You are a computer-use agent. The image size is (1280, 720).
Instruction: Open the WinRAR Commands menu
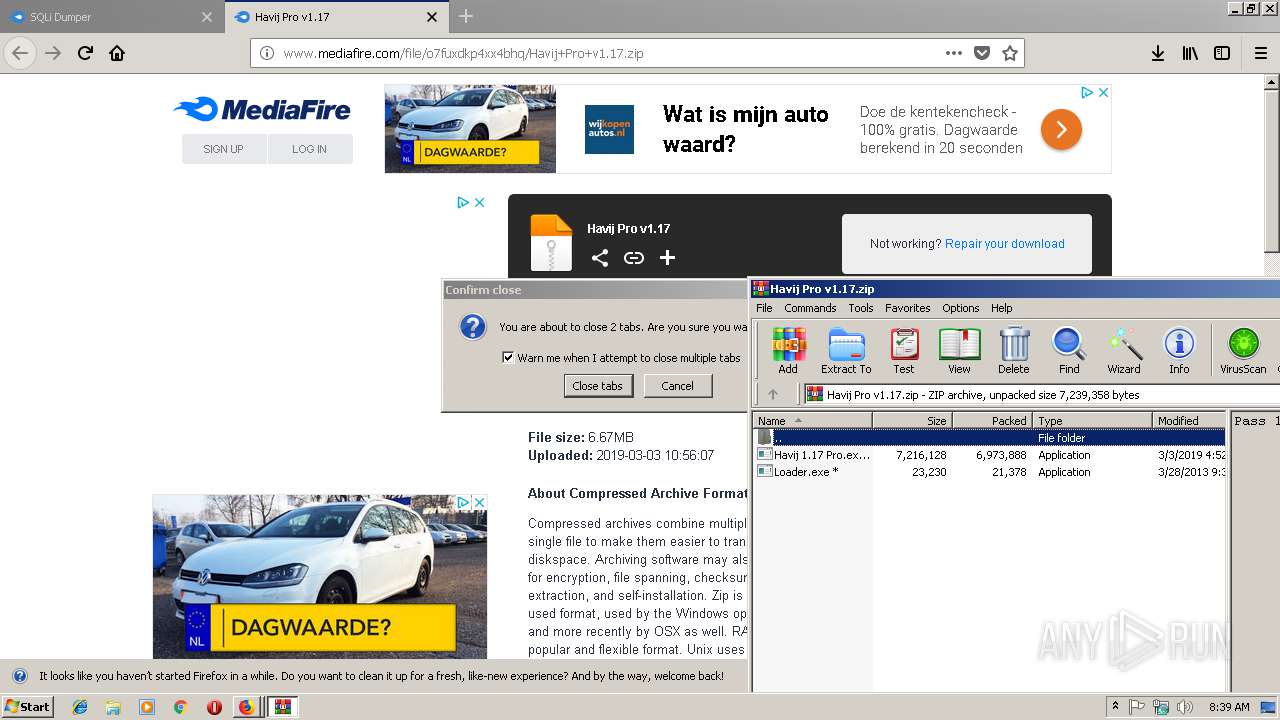click(x=810, y=308)
